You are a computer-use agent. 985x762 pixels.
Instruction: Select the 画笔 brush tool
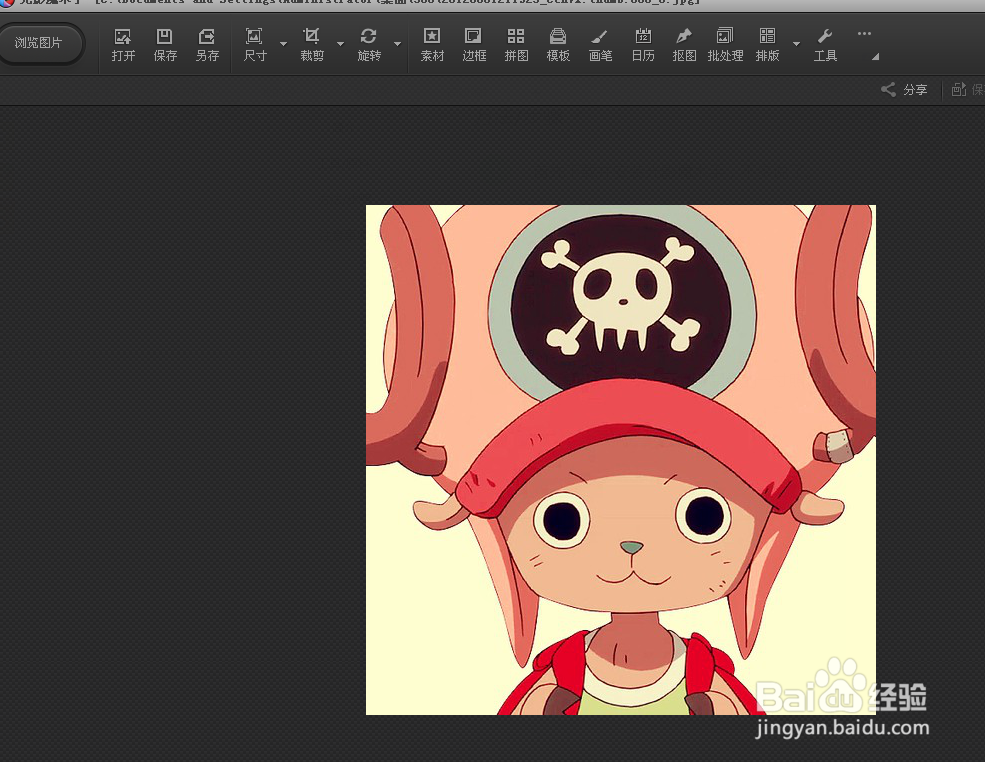[x=600, y=45]
